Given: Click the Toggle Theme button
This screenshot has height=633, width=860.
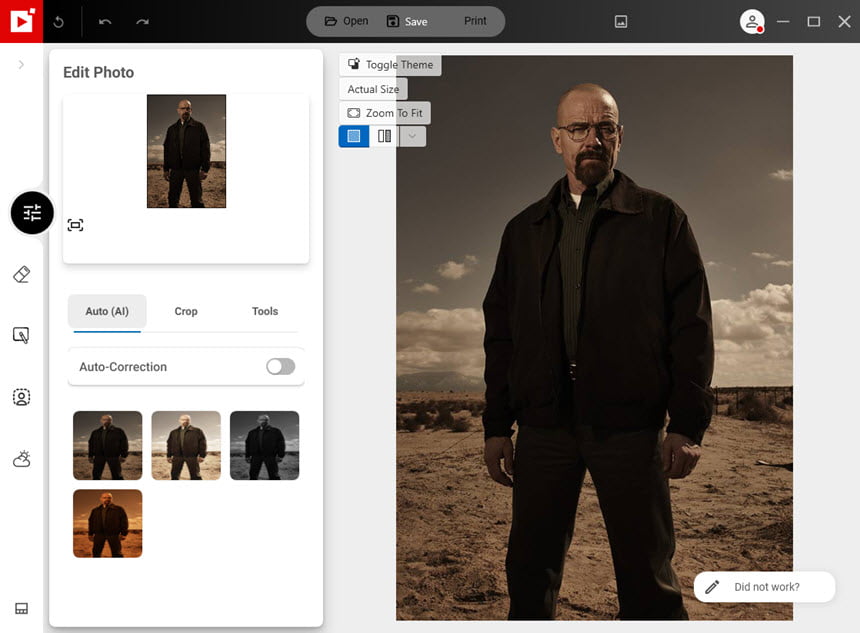Looking at the screenshot, I should (x=391, y=65).
